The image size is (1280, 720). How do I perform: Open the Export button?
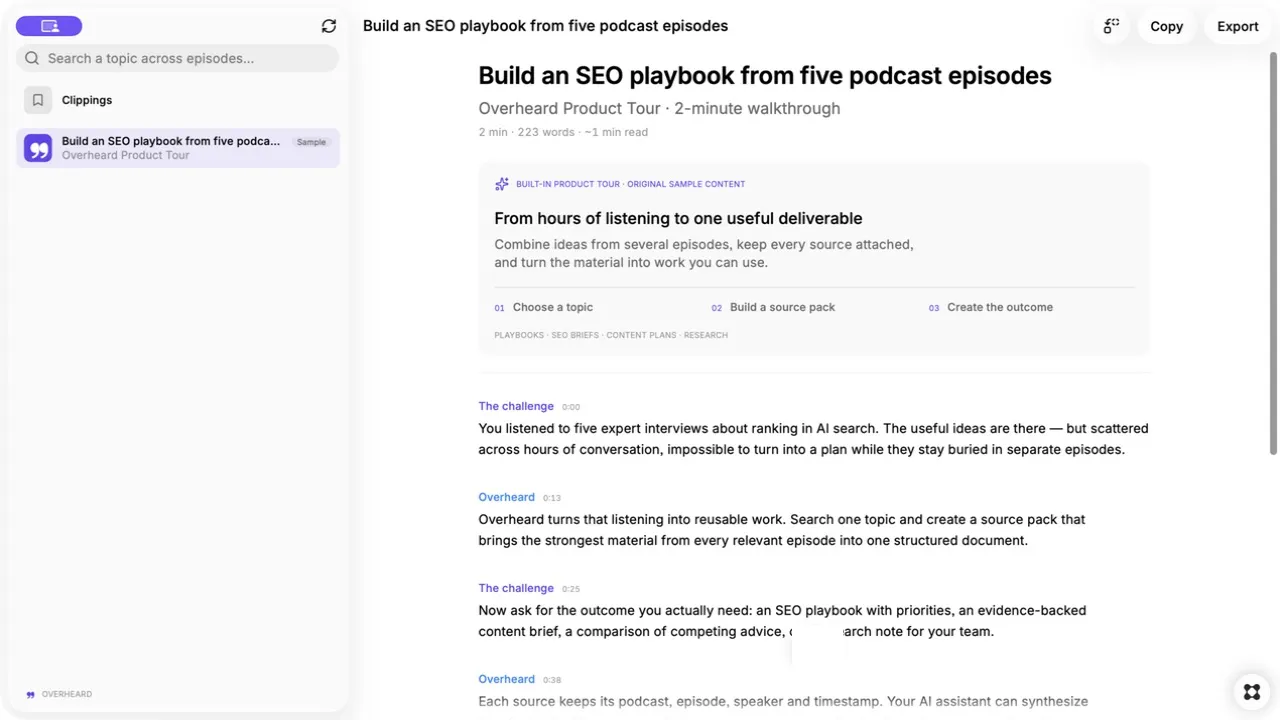[1238, 26]
